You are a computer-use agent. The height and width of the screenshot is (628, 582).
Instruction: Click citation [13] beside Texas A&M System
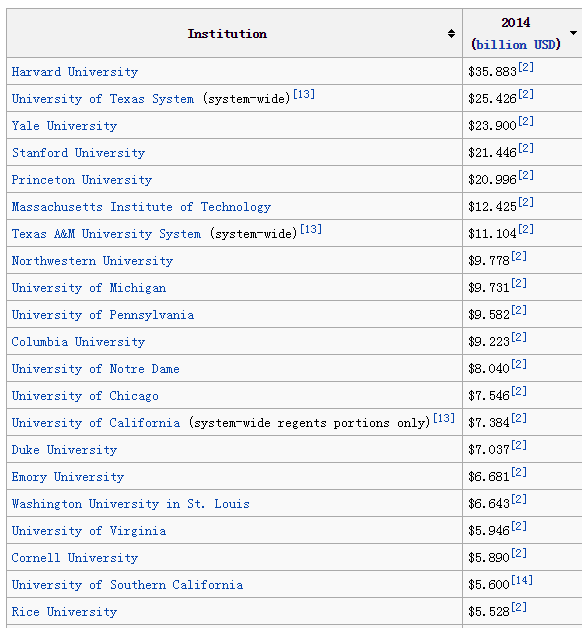pos(311,229)
